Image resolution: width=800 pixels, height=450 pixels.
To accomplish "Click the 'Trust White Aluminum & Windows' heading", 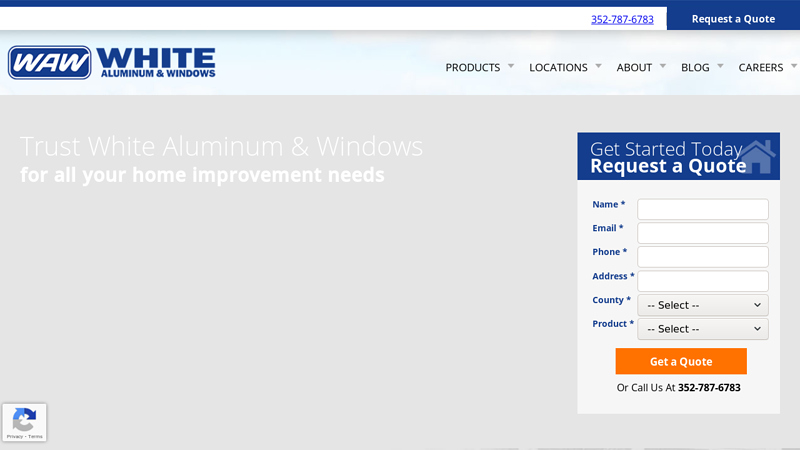I will pos(221,147).
